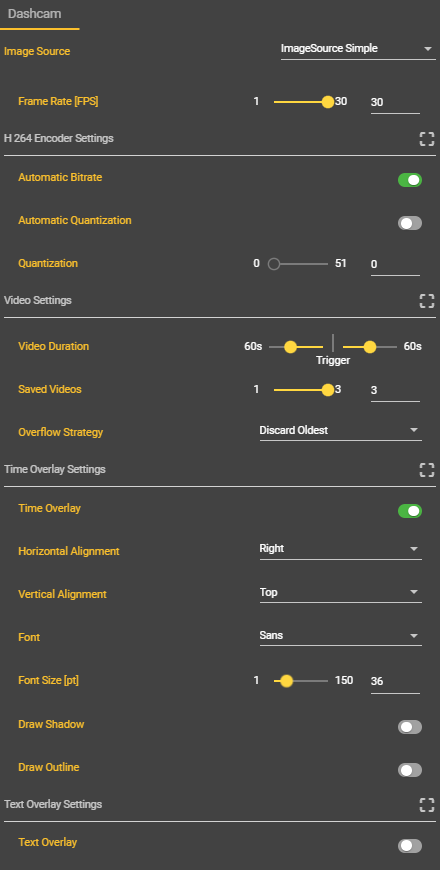
Task: Turn on the Text Overlay switch
Action: (x=410, y=846)
